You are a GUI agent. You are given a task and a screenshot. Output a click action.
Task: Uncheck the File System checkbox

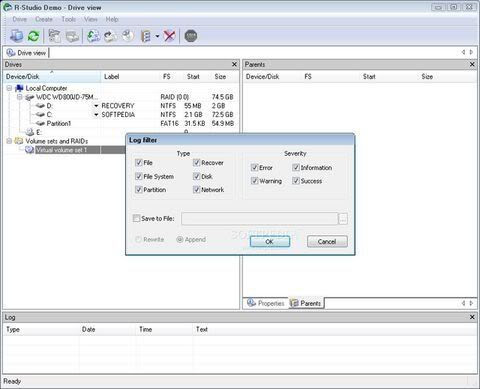[139, 176]
